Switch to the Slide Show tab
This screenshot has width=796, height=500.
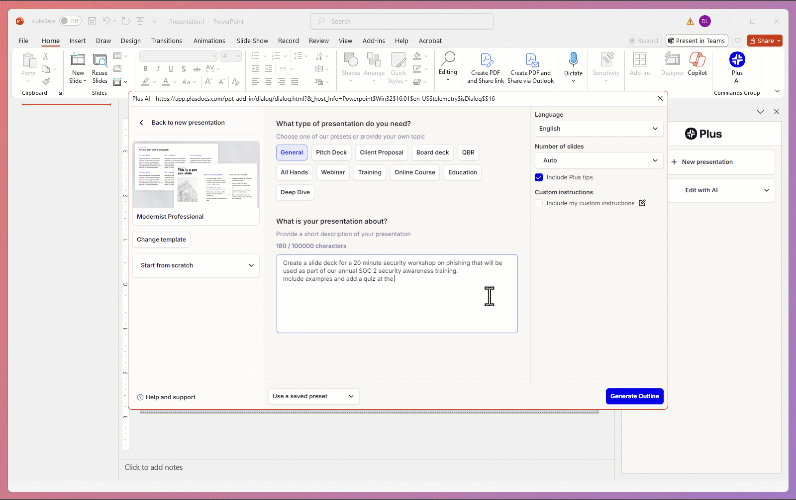pos(252,40)
